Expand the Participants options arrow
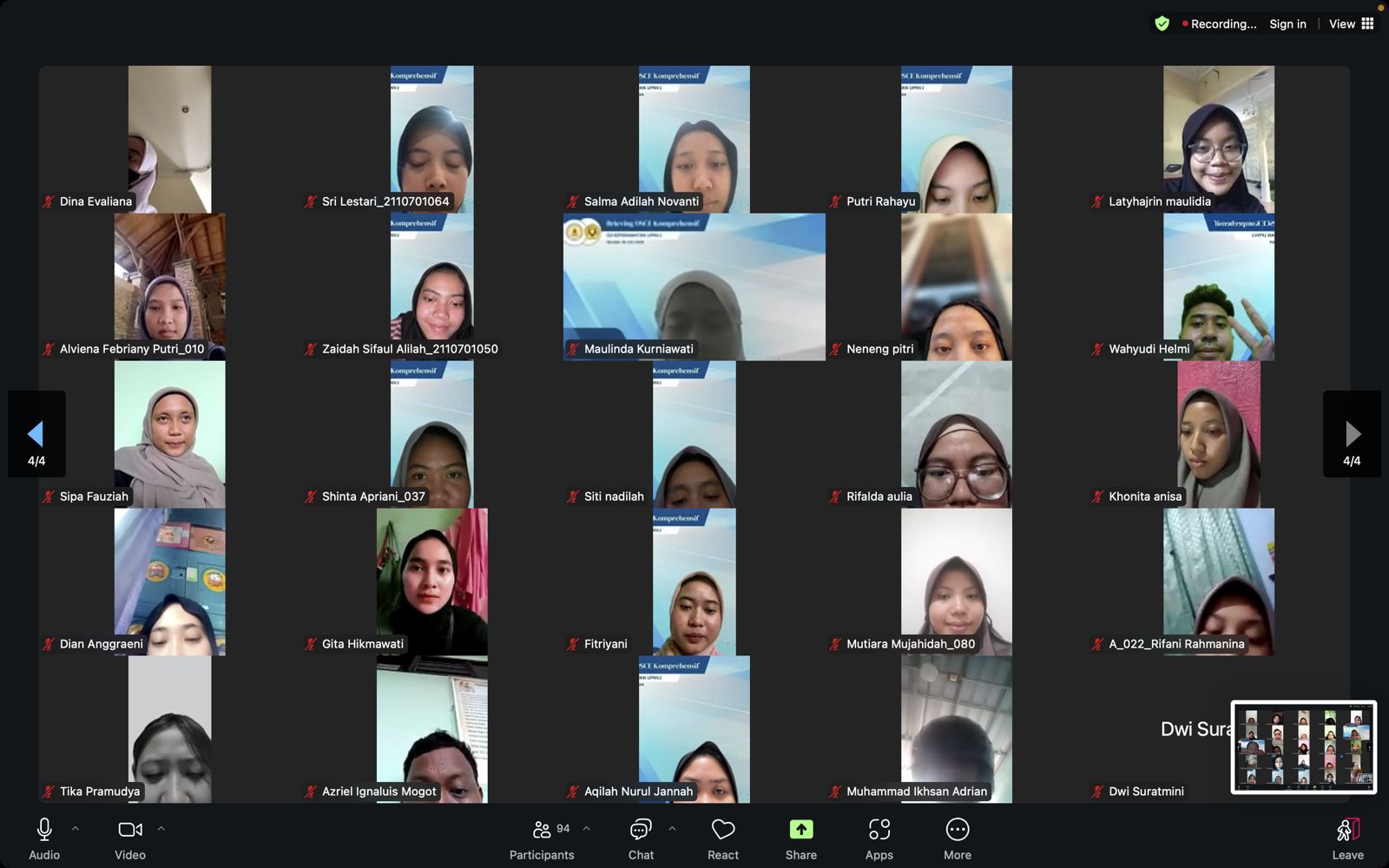The width and height of the screenshot is (1389, 868). (x=587, y=829)
